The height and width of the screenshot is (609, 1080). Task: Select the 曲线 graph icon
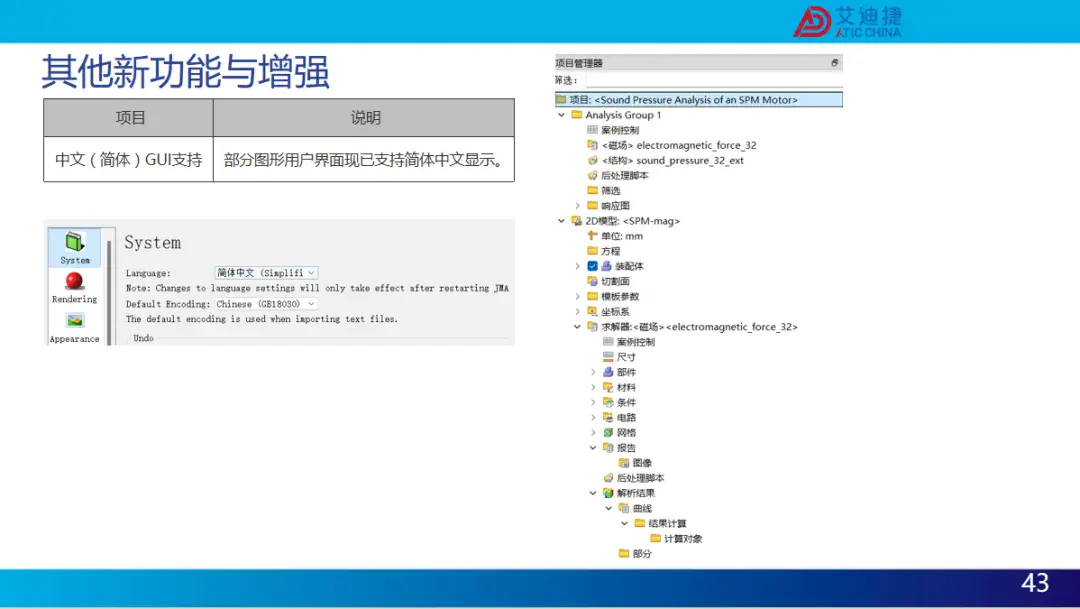[x=624, y=508]
